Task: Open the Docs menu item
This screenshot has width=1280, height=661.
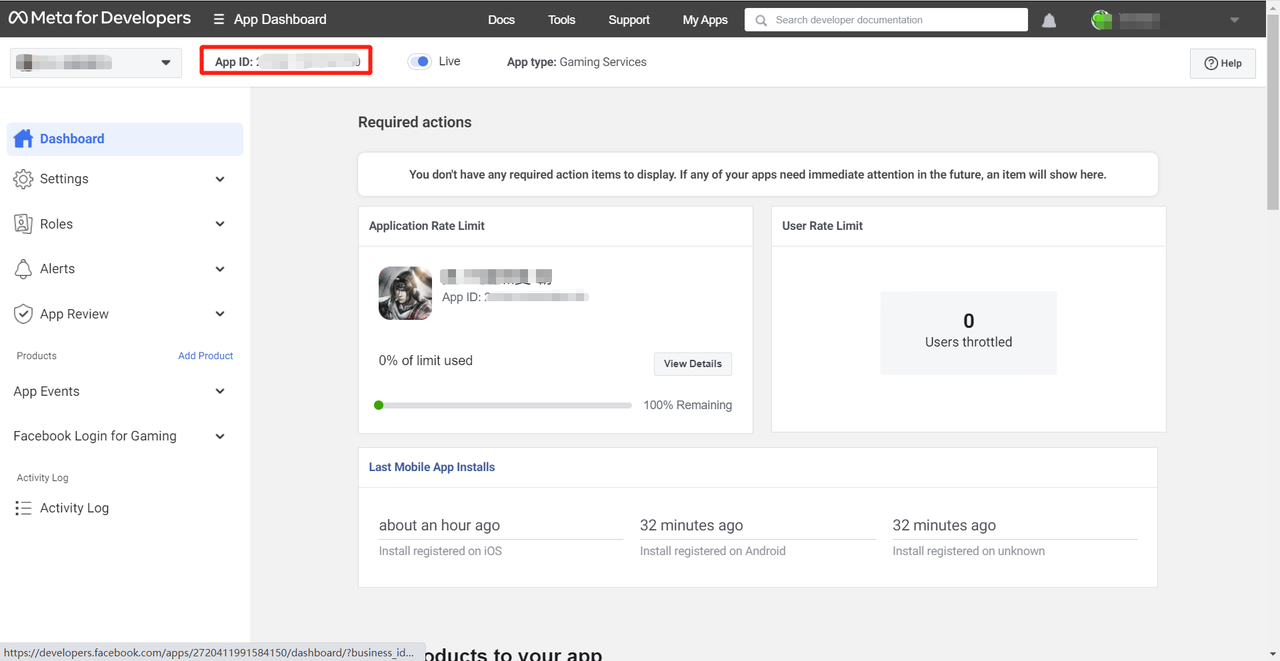Action: [x=501, y=20]
